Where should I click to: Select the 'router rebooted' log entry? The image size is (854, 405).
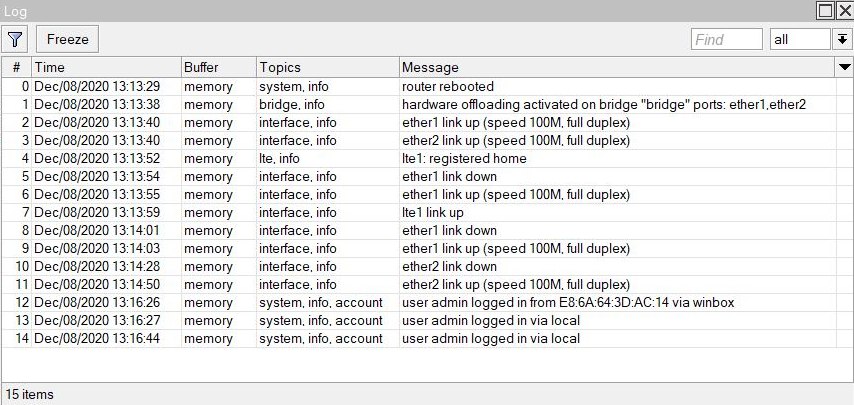(x=419, y=87)
